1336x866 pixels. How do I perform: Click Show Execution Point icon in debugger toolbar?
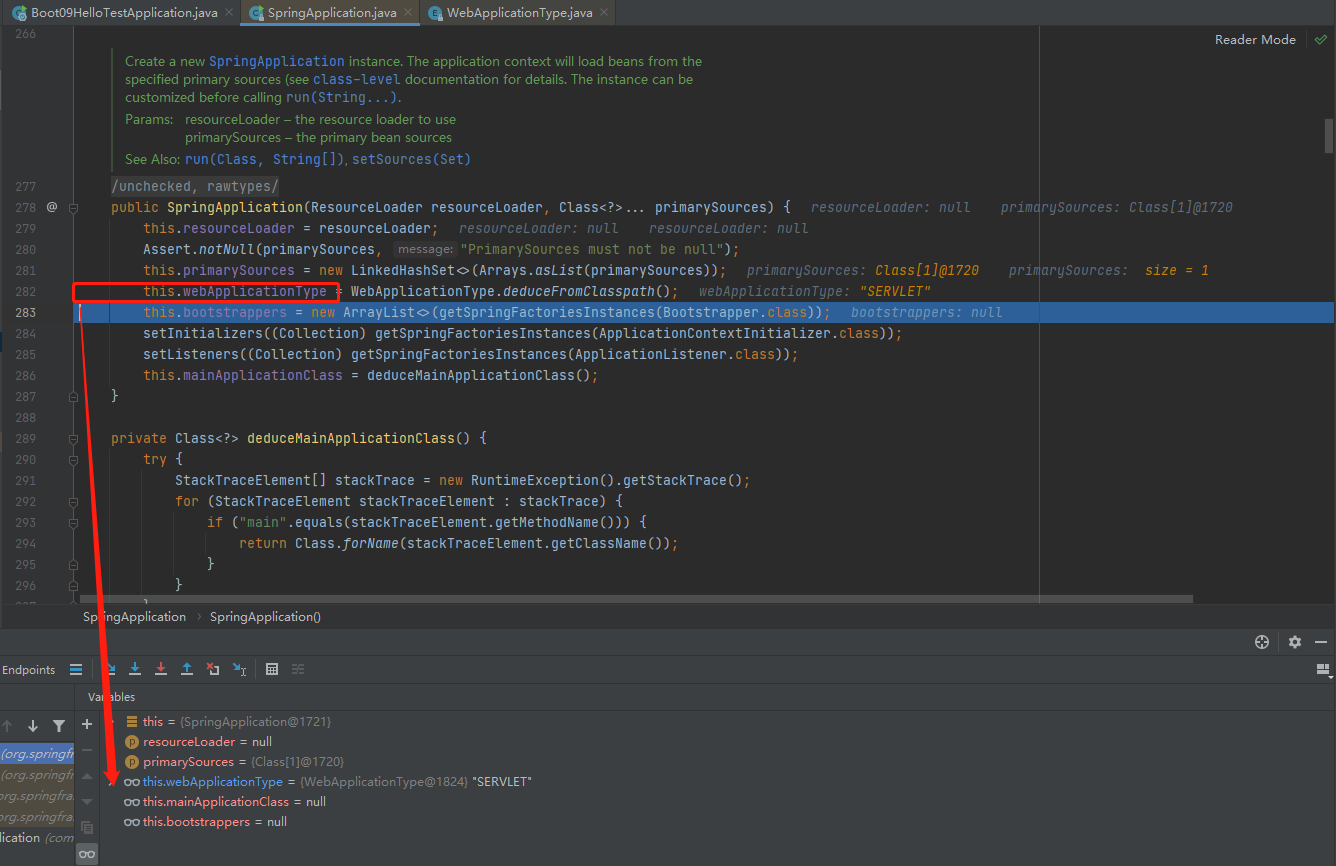(76, 669)
